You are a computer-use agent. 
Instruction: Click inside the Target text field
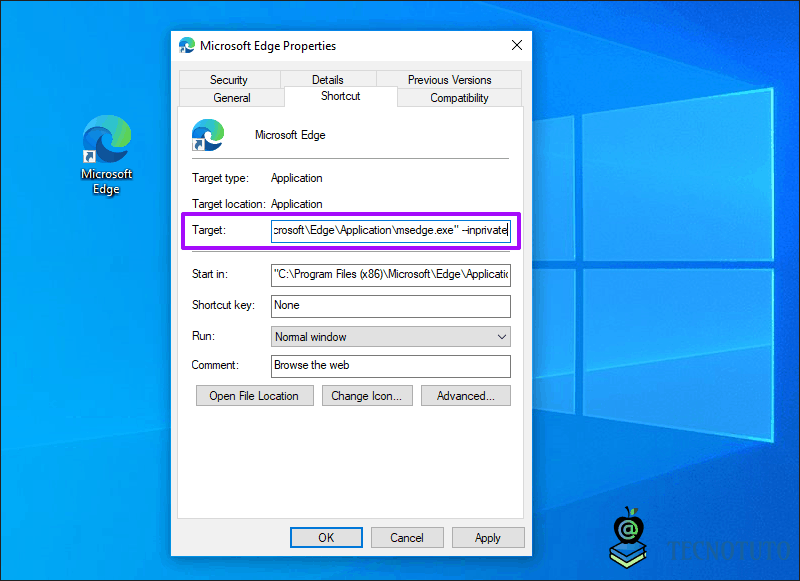[391, 231]
